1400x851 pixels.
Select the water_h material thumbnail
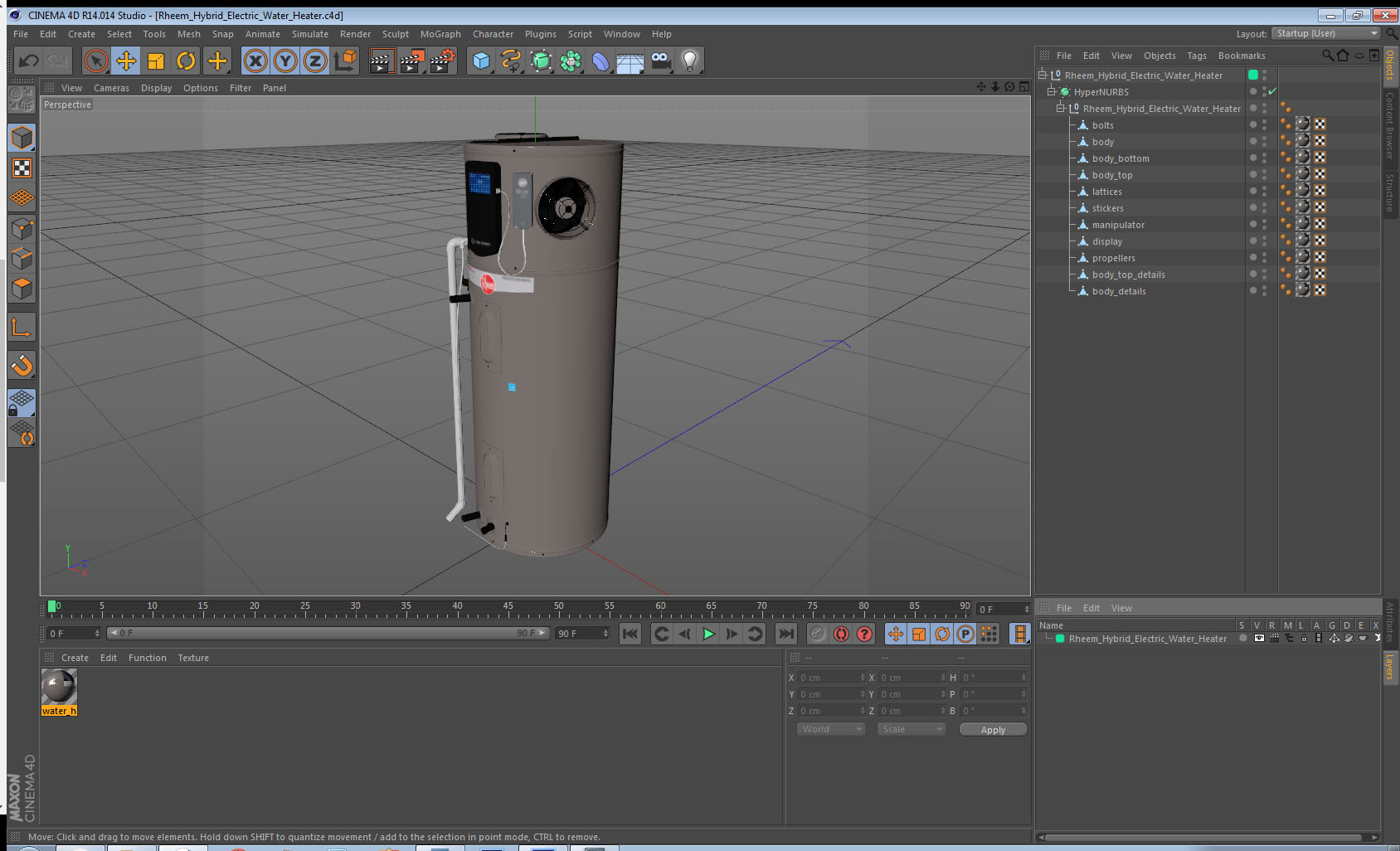pyautogui.click(x=59, y=687)
